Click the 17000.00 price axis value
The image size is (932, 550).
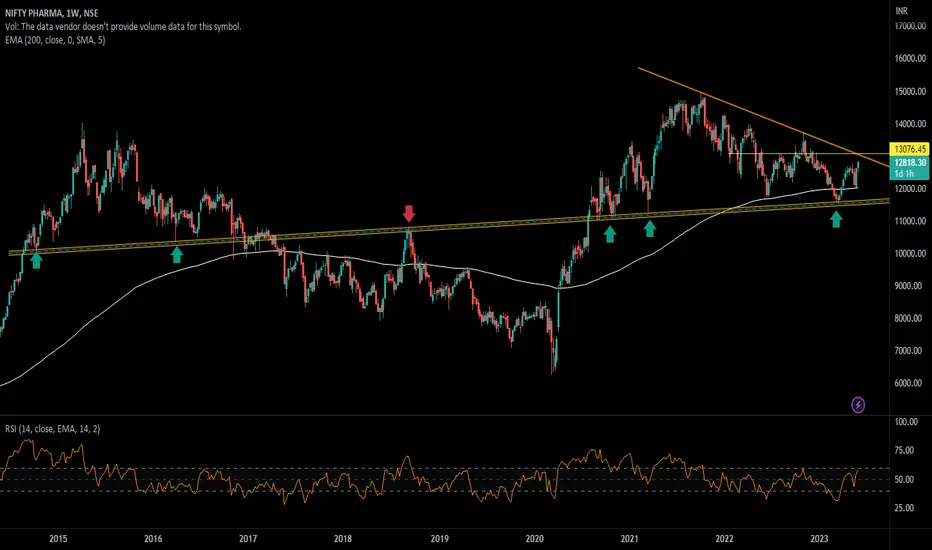910,26
